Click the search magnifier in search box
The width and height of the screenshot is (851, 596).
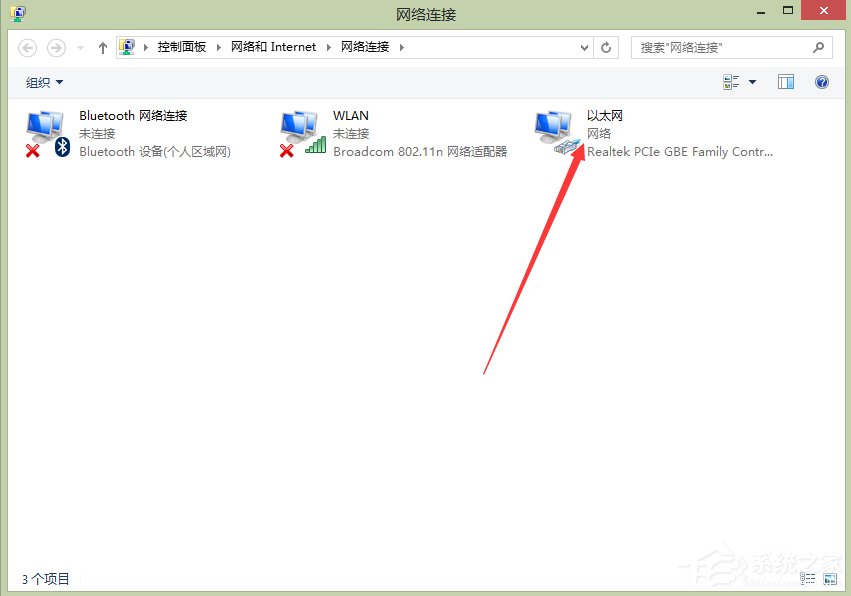[x=818, y=47]
